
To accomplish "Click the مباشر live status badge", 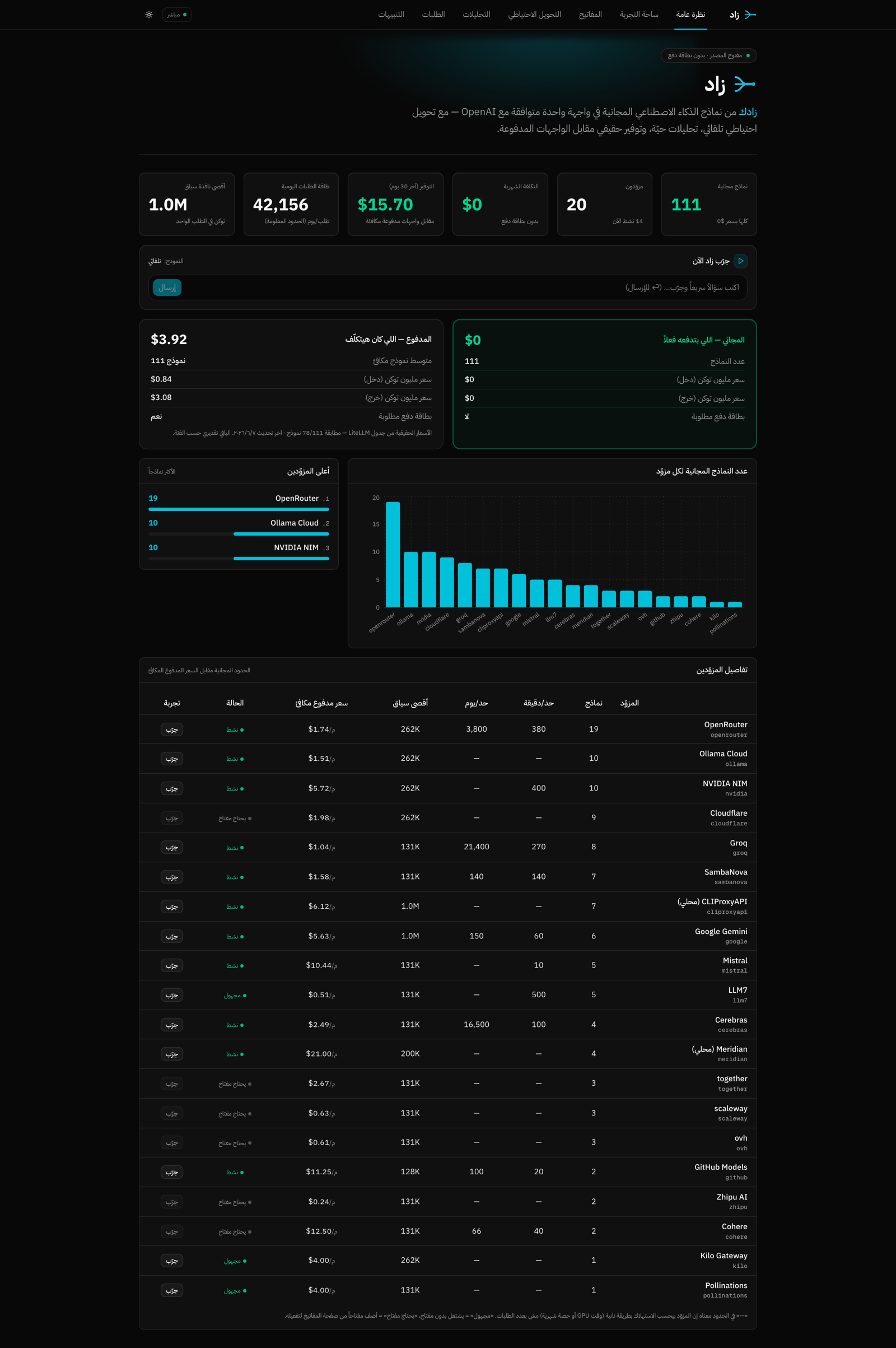I will (176, 15).
